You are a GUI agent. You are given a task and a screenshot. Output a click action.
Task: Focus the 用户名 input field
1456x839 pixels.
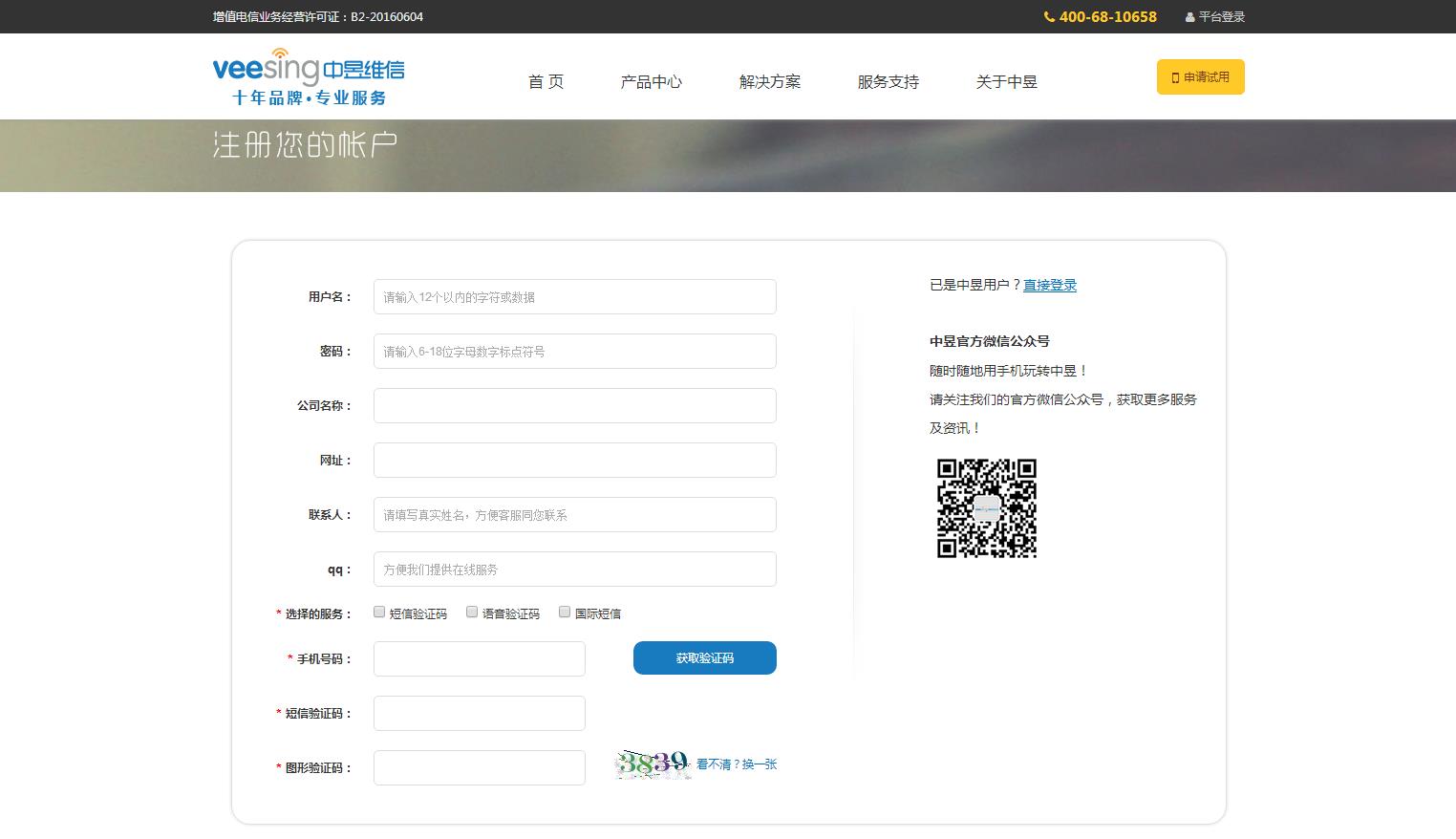(574, 297)
